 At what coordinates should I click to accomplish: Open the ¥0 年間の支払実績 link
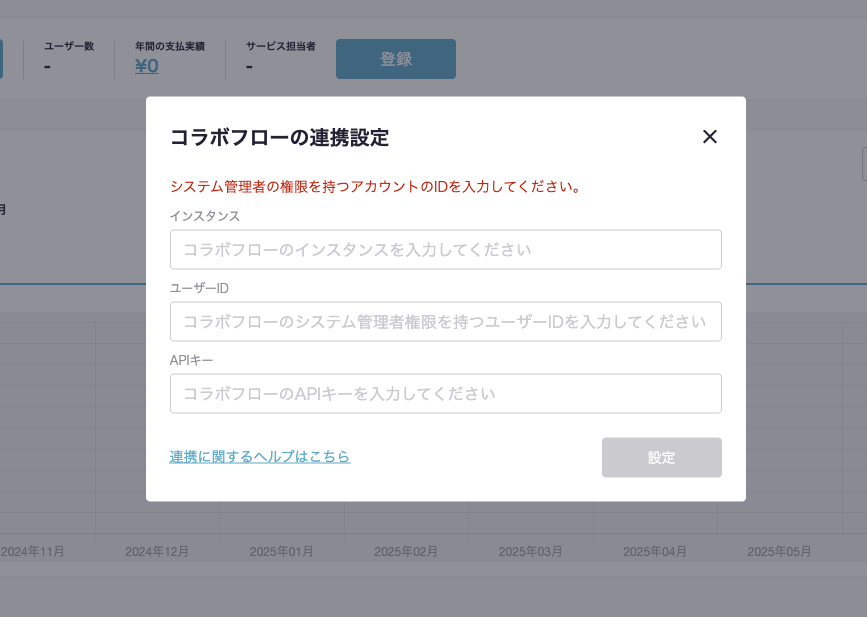tap(147, 66)
